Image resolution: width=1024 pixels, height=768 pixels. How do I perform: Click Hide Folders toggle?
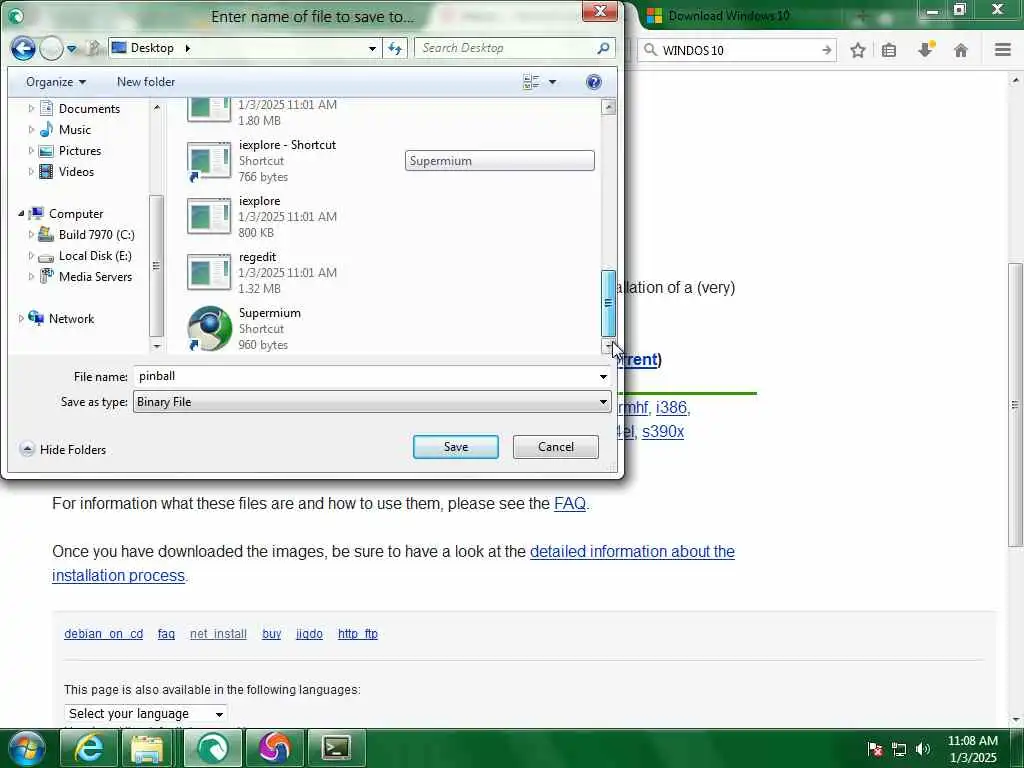click(x=63, y=450)
